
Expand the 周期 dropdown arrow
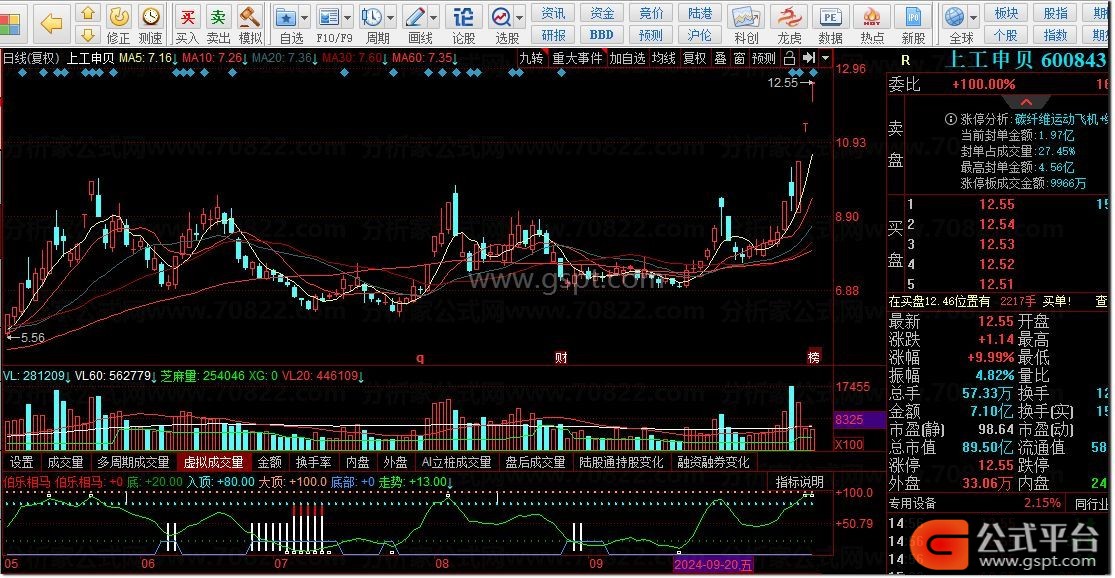[x=390, y=17]
